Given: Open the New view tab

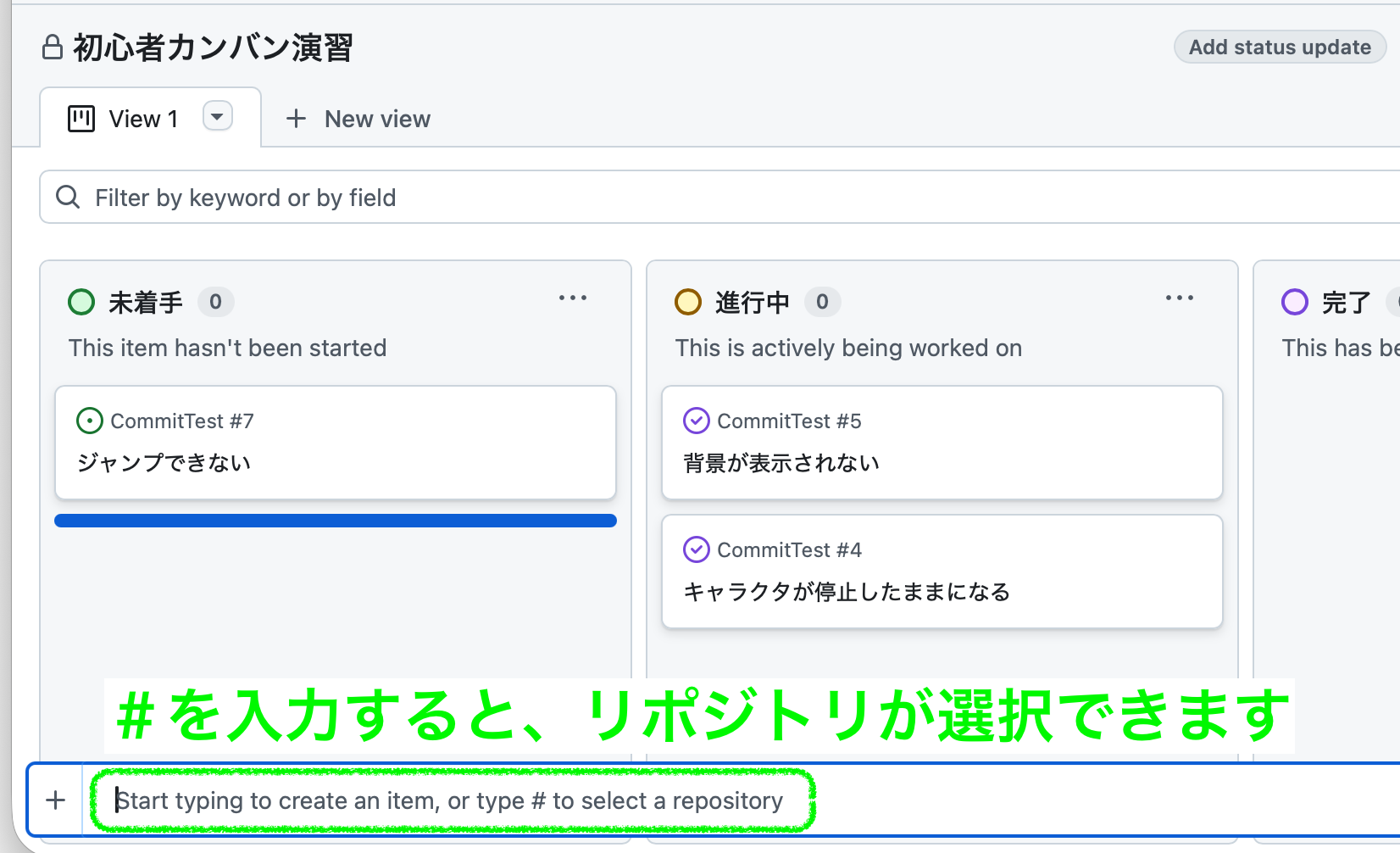Looking at the screenshot, I should [x=377, y=119].
